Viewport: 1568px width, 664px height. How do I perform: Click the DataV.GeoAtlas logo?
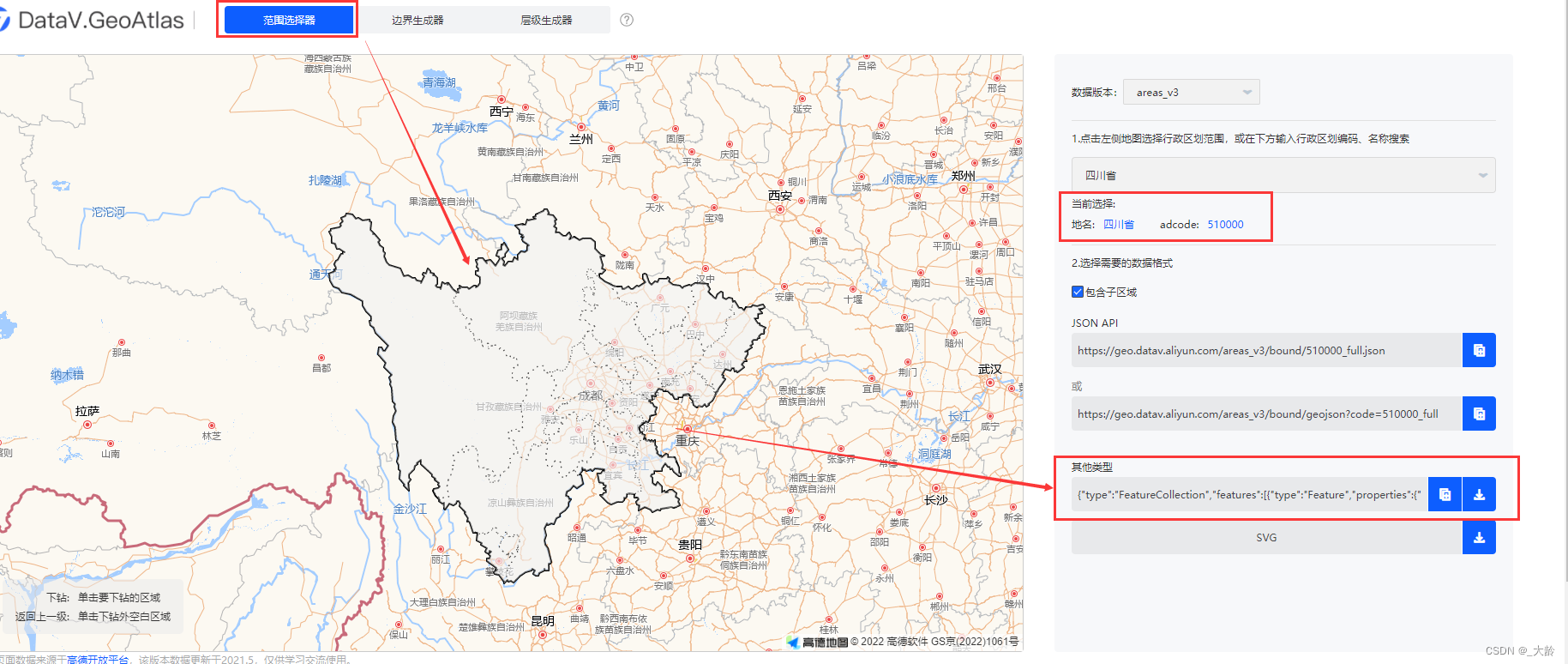[91, 20]
